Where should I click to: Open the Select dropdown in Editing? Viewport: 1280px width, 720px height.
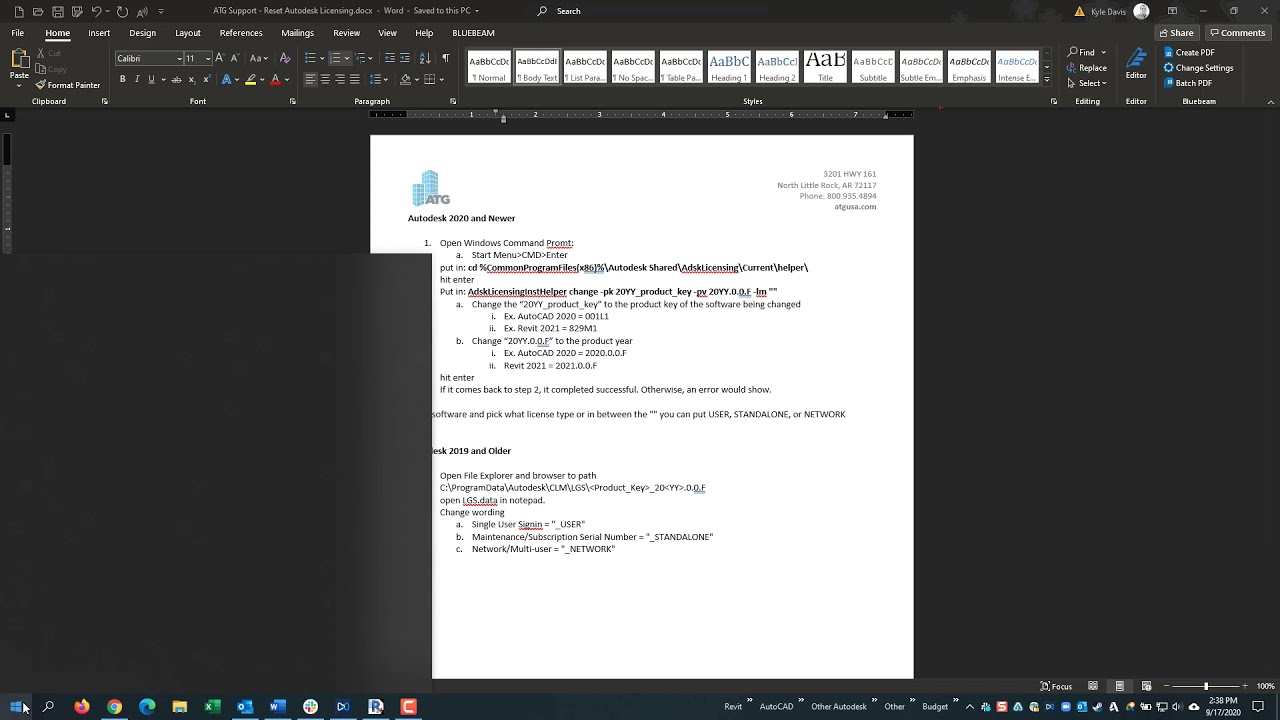1086,83
